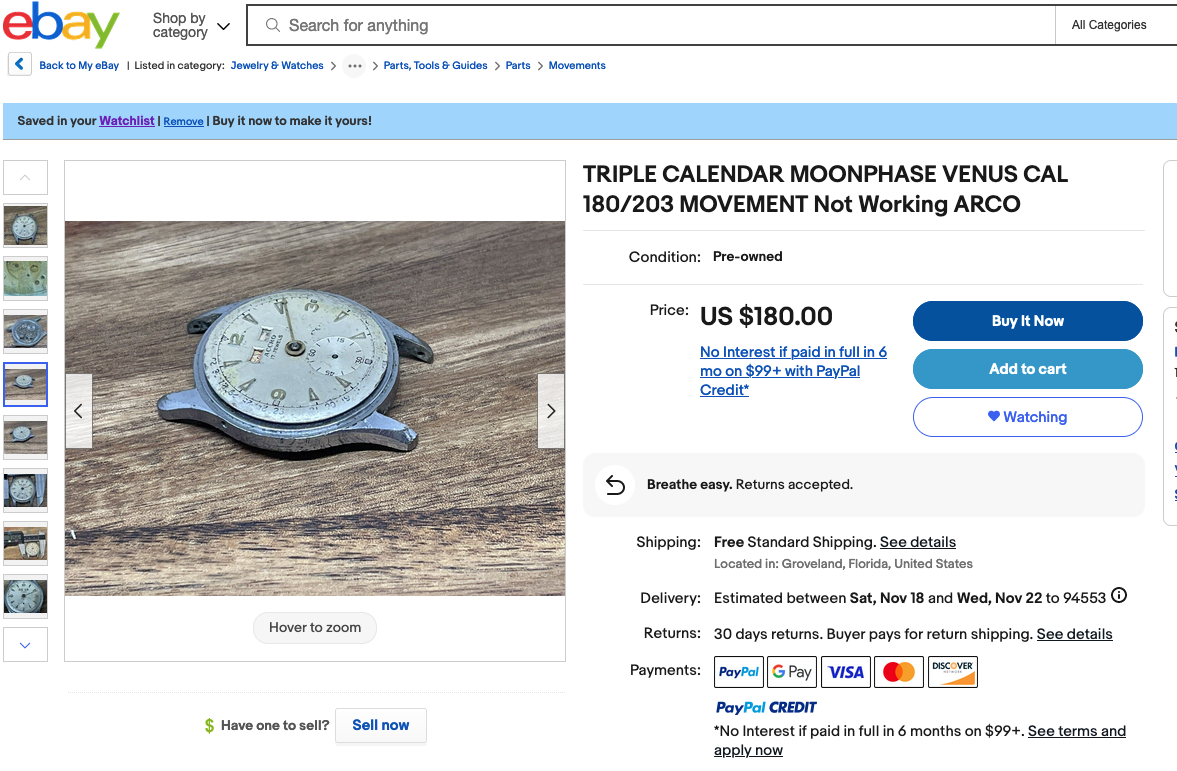This screenshot has height=771, width=1177.
Task: Open the Jewelry & Watches breadcrumb
Action: [277, 66]
